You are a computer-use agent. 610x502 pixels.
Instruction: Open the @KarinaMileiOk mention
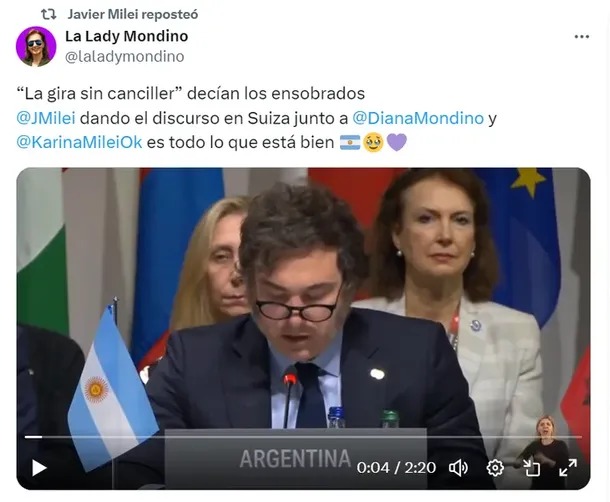point(79,142)
